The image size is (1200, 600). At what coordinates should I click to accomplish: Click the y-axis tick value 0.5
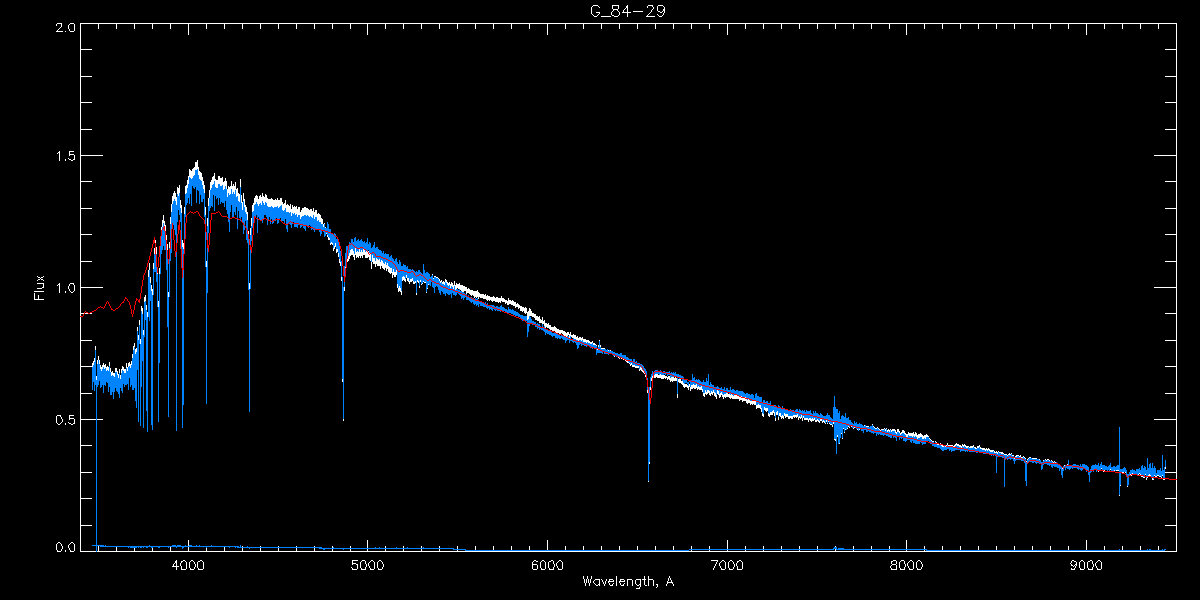pyautogui.click(x=64, y=419)
